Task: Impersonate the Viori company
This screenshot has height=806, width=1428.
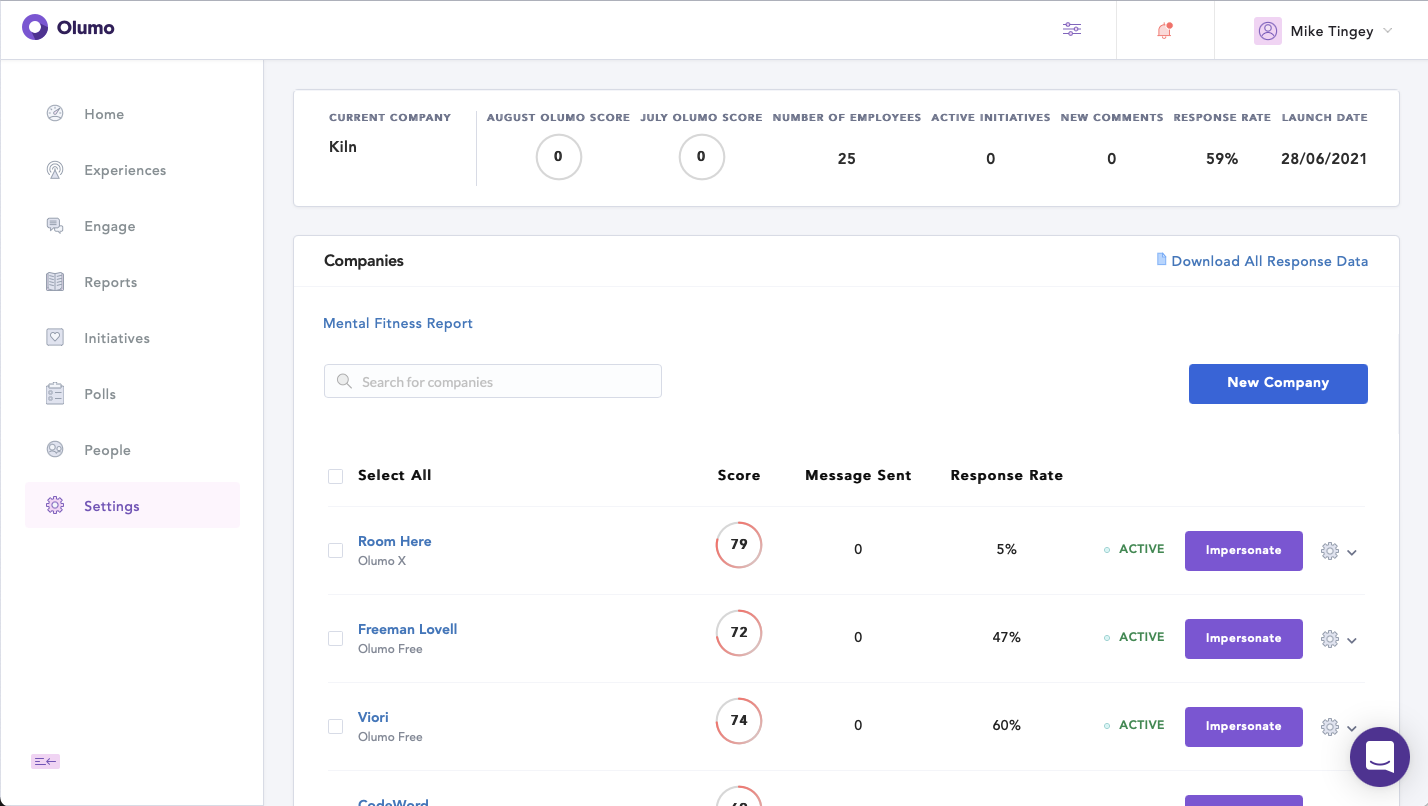Action: [1244, 727]
